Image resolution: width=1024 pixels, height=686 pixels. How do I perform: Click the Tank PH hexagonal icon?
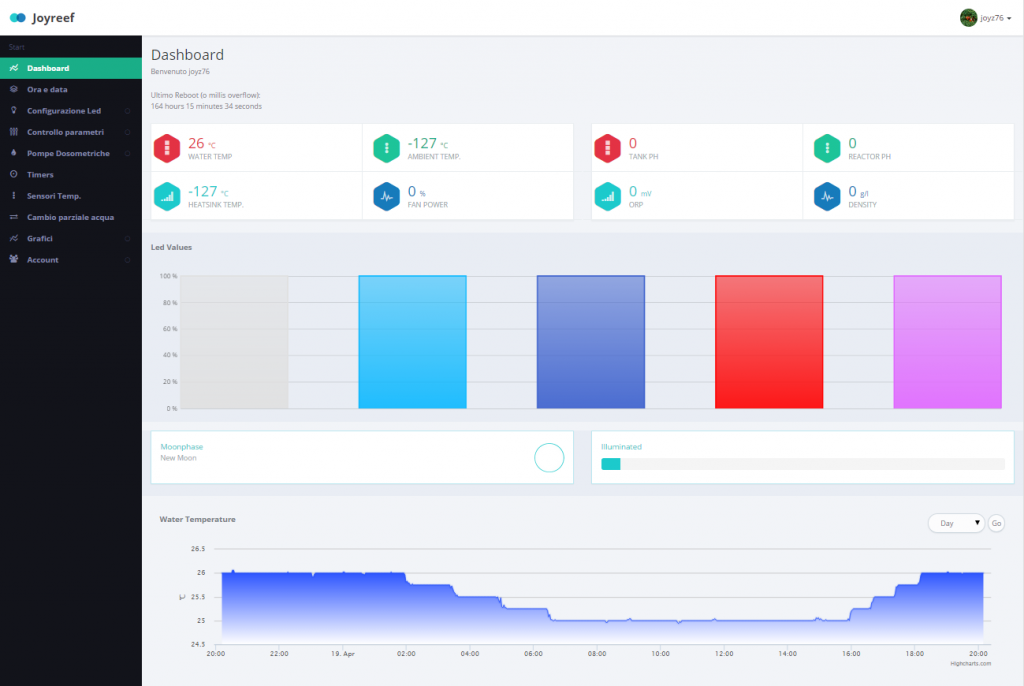[607, 147]
